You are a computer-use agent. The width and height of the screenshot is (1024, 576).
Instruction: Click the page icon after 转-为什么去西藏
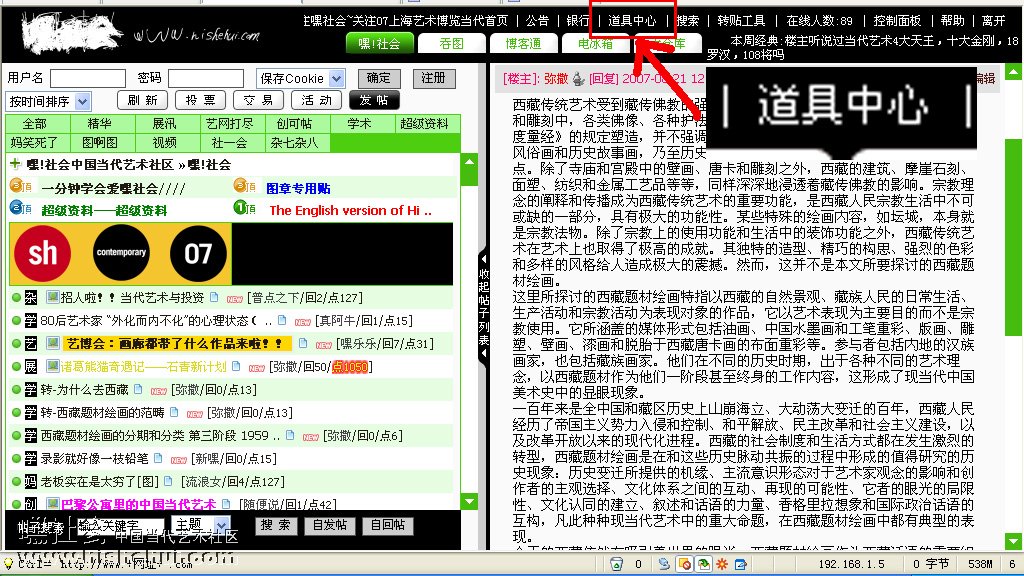[x=138, y=389]
